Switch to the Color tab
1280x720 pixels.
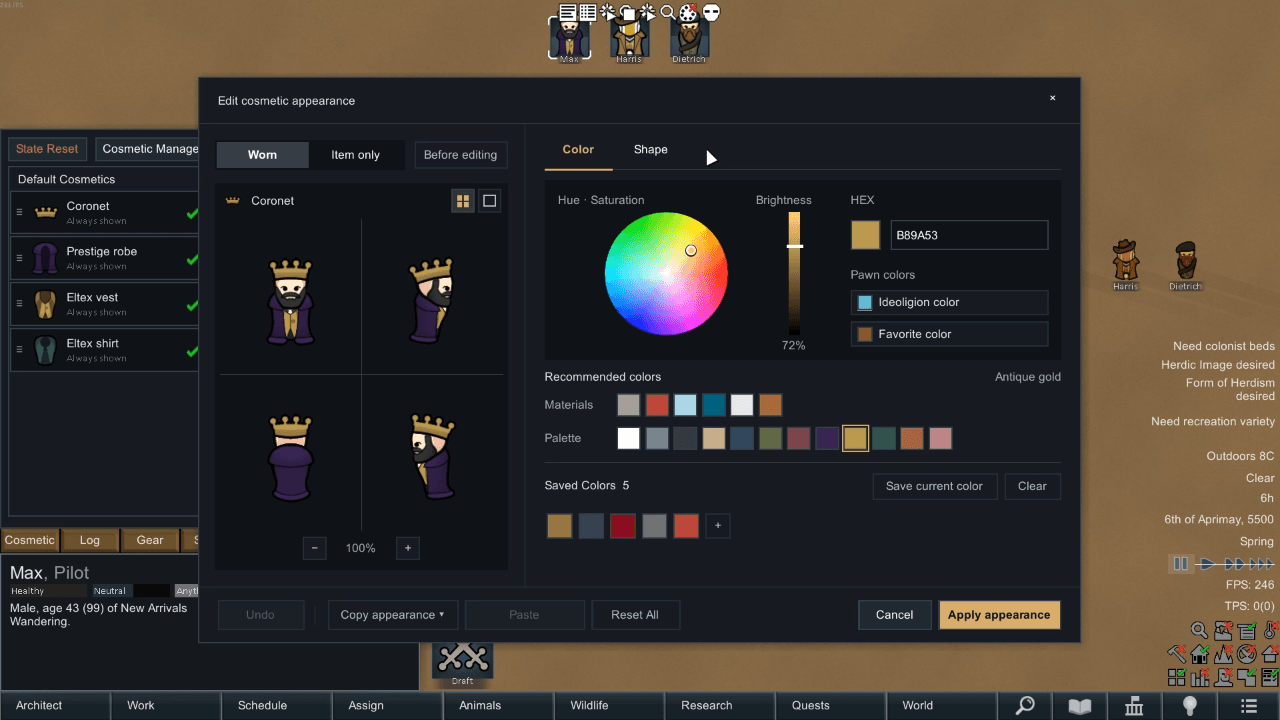578,150
